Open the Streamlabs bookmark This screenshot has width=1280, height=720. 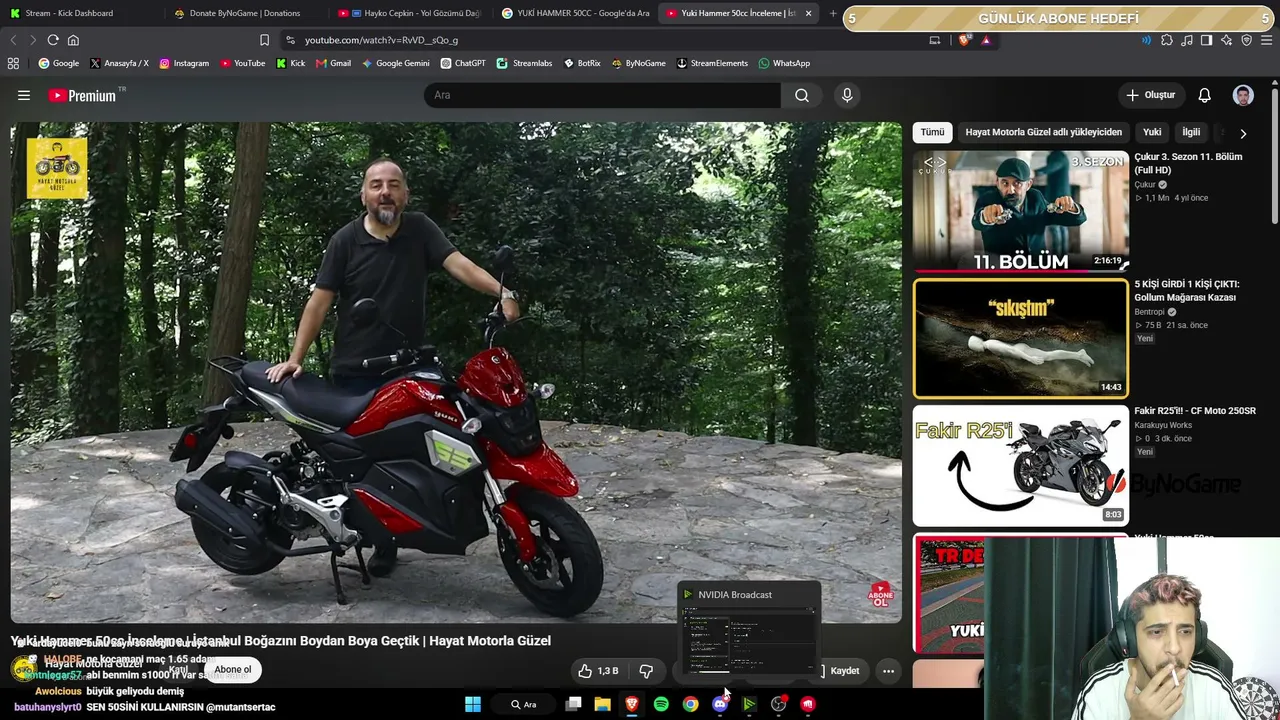coord(524,63)
